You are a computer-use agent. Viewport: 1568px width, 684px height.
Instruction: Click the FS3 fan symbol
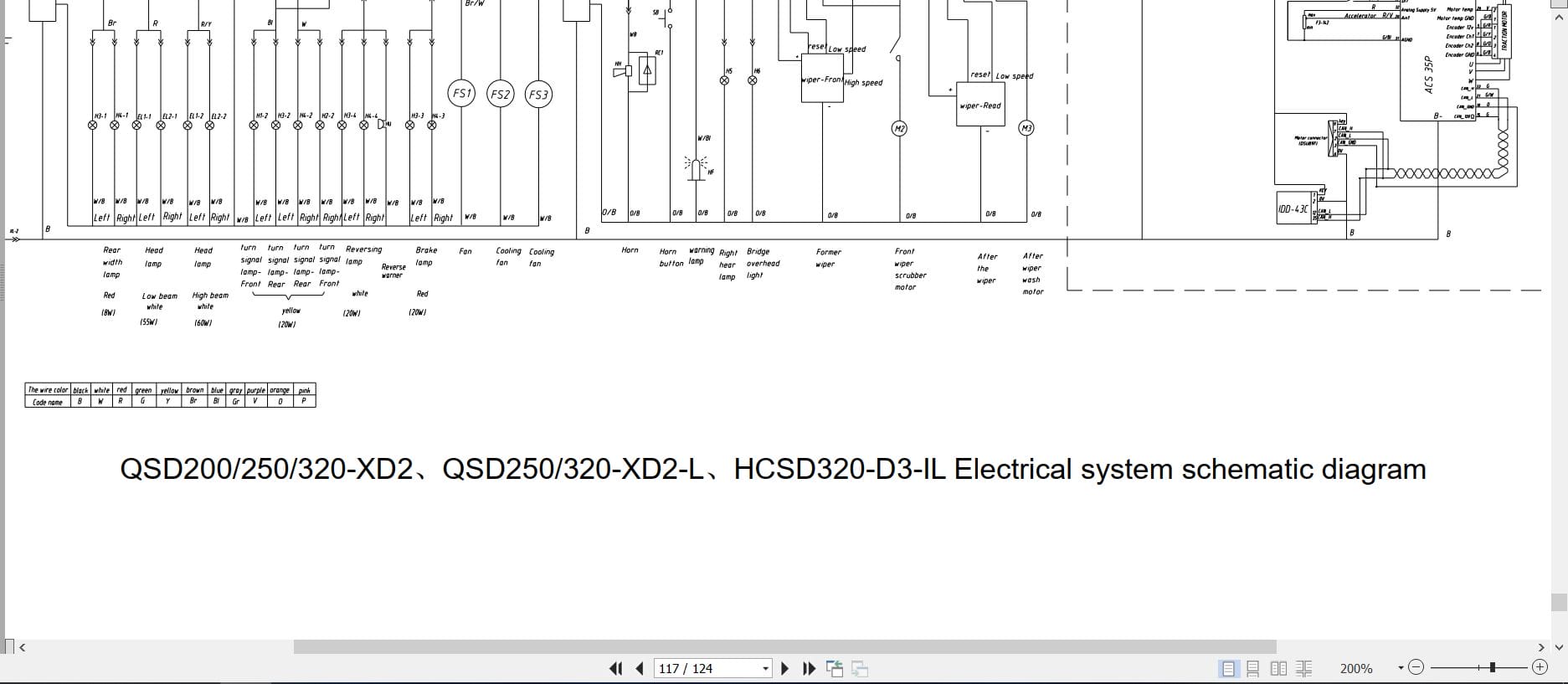coord(538,95)
